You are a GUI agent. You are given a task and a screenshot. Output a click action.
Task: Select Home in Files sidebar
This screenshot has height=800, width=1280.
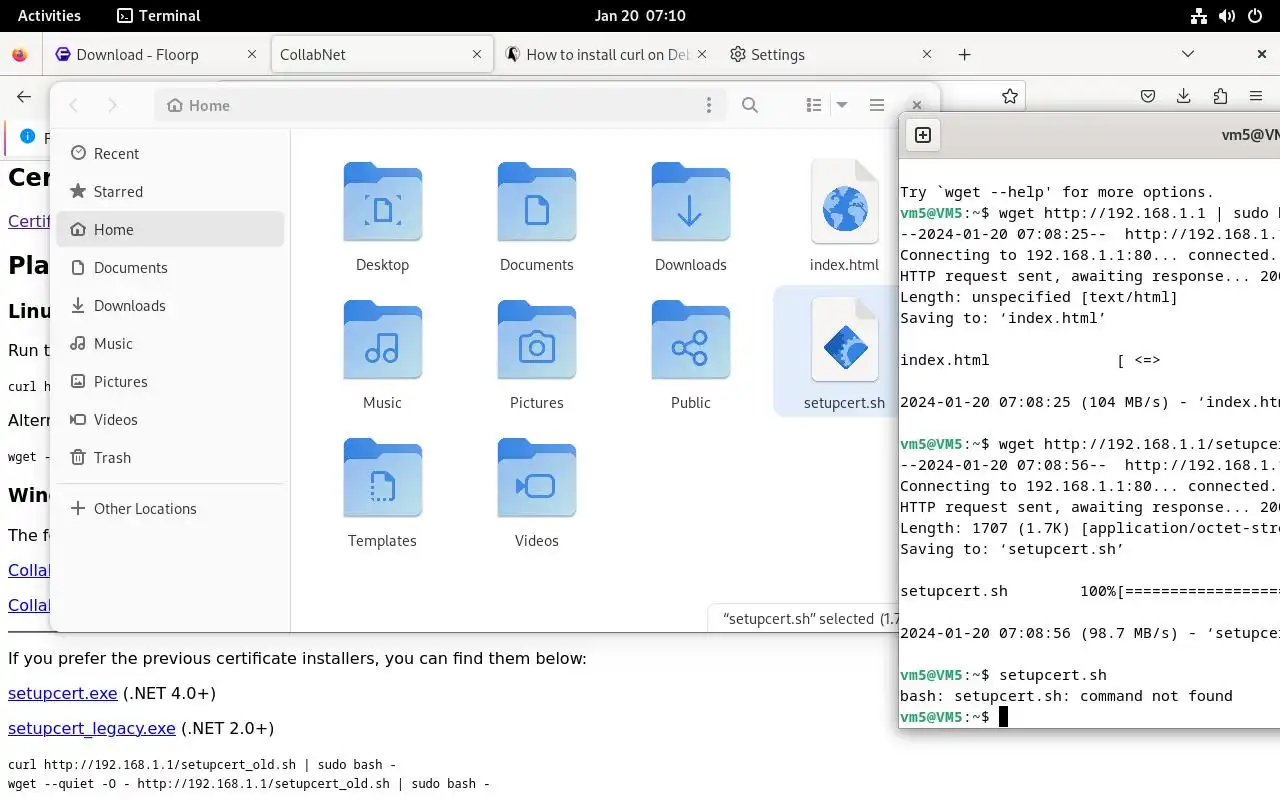[x=170, y=229]
